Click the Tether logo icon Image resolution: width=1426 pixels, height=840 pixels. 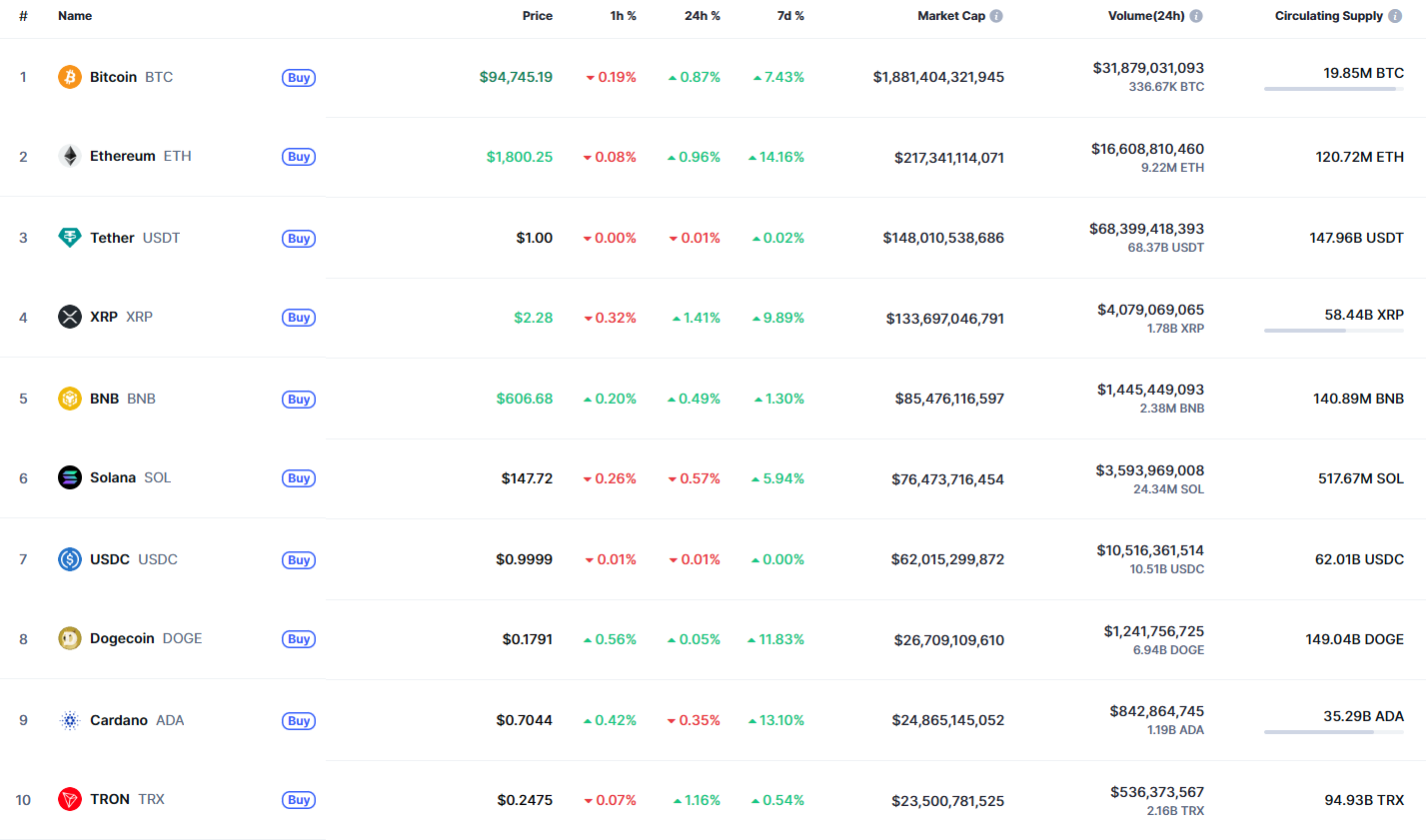click(70, 238)
